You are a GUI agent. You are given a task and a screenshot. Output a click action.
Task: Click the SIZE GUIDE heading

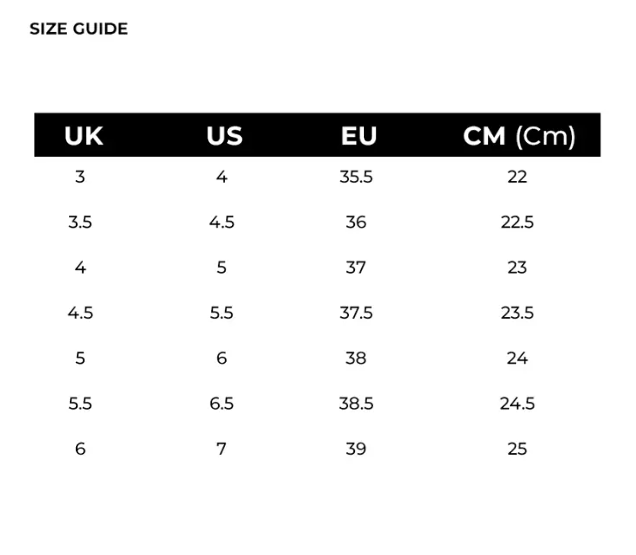[78, 29]
